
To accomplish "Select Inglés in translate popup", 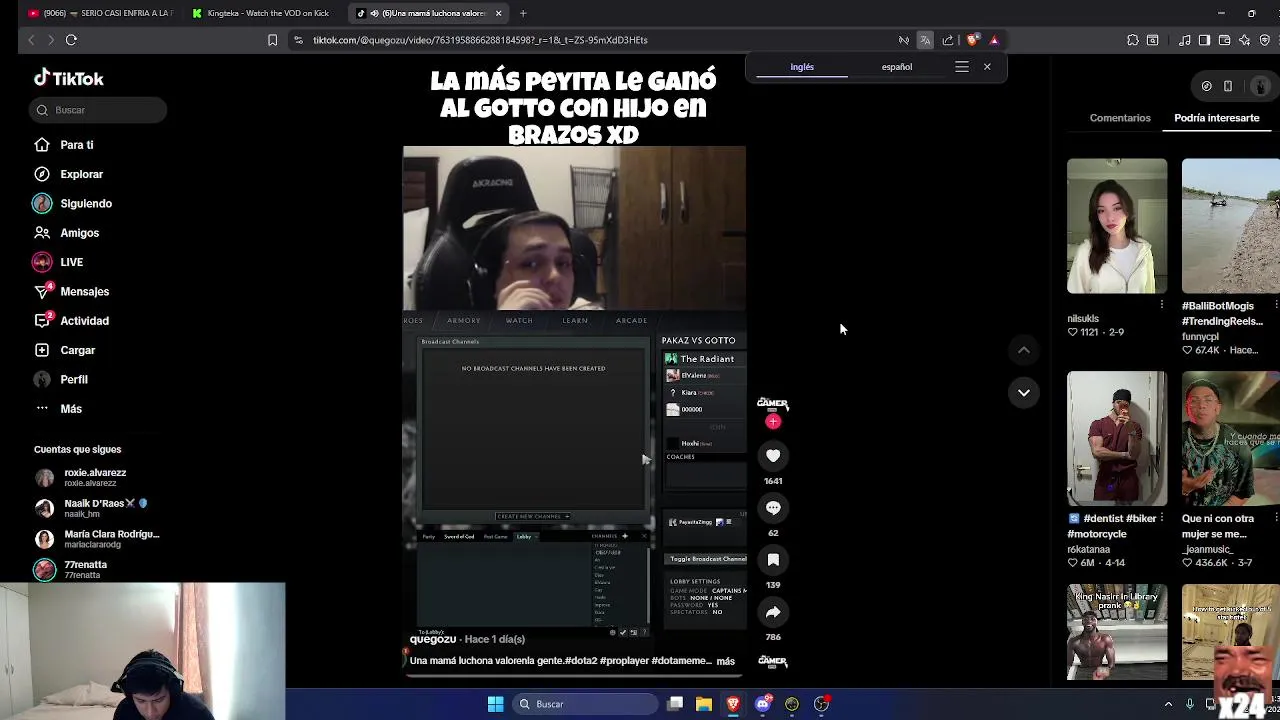I will [x=802, y=67].
